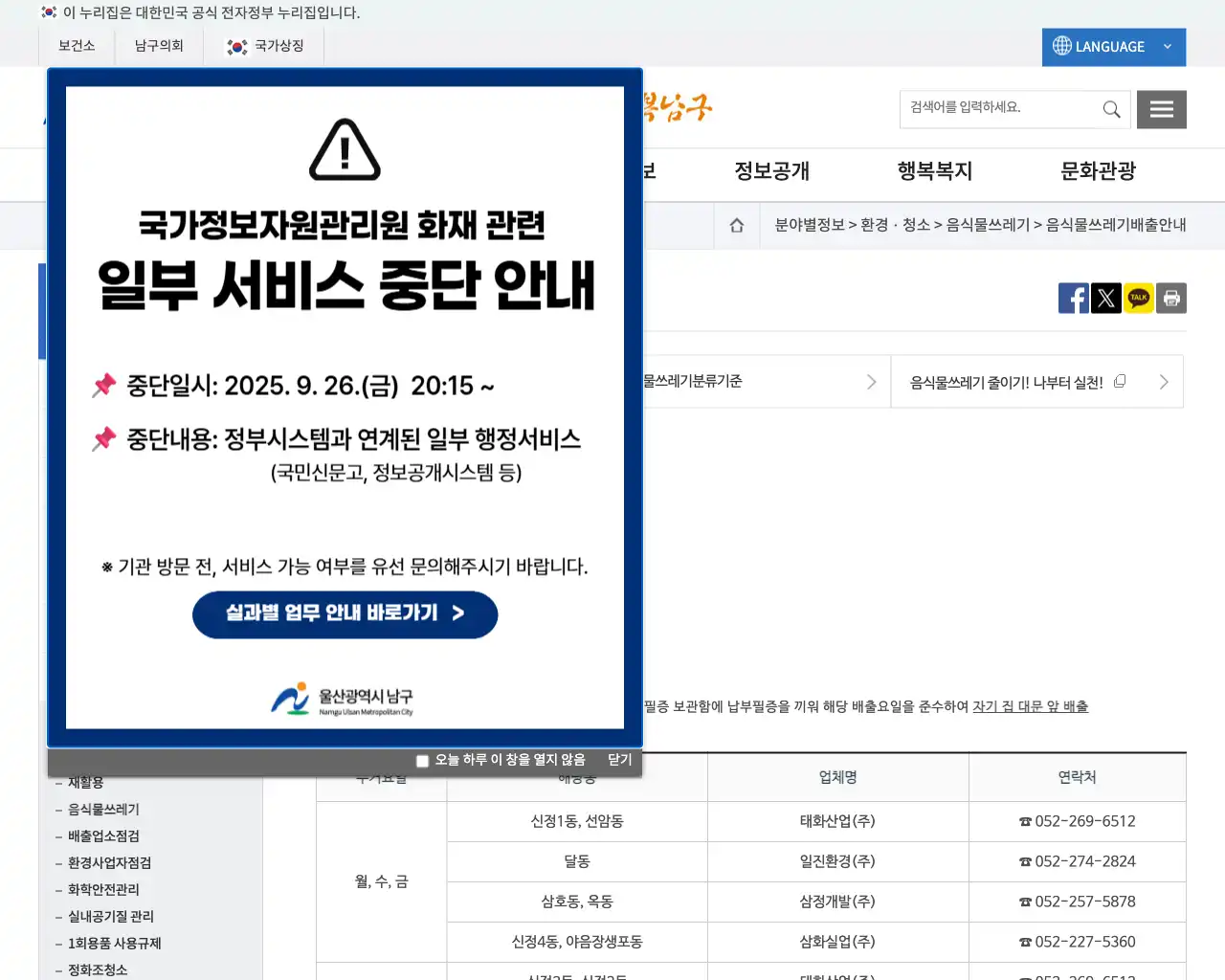Open the 남구의회 top link
1225x980 pixels.
[x=159, y=46]
